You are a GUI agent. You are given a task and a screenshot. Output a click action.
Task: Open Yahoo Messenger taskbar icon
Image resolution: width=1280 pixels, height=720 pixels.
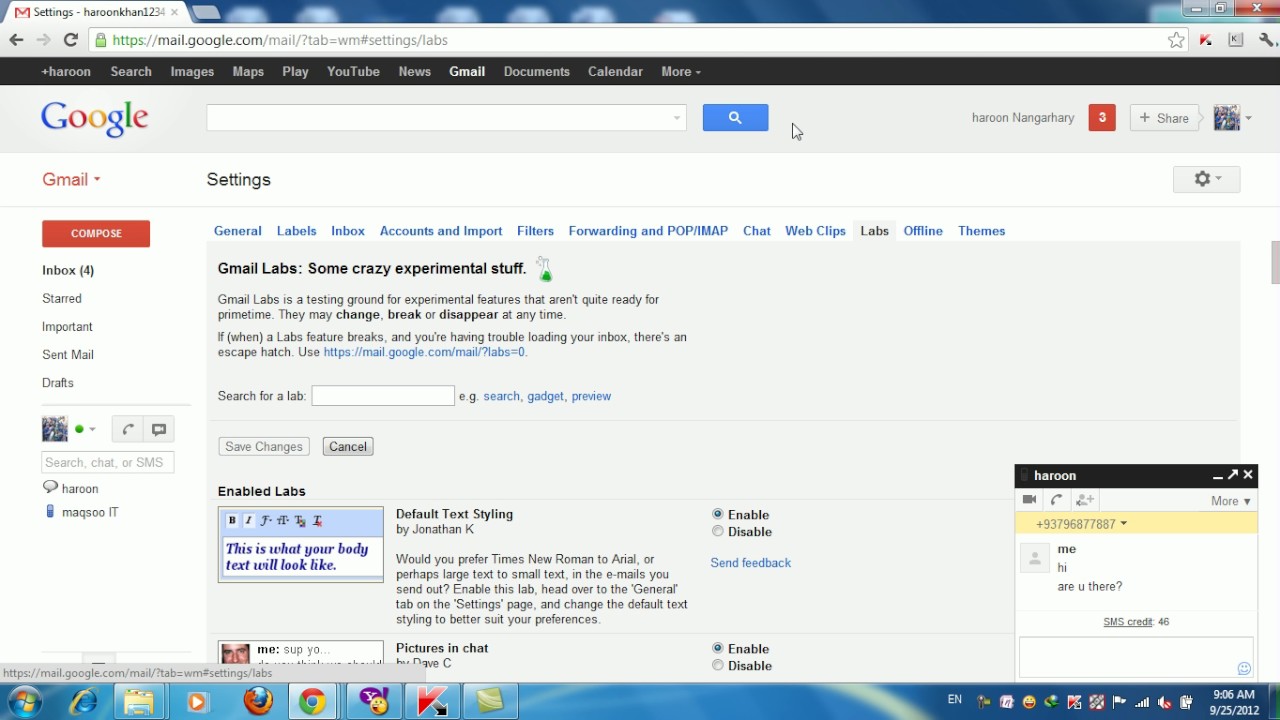(x=373, y=702)
